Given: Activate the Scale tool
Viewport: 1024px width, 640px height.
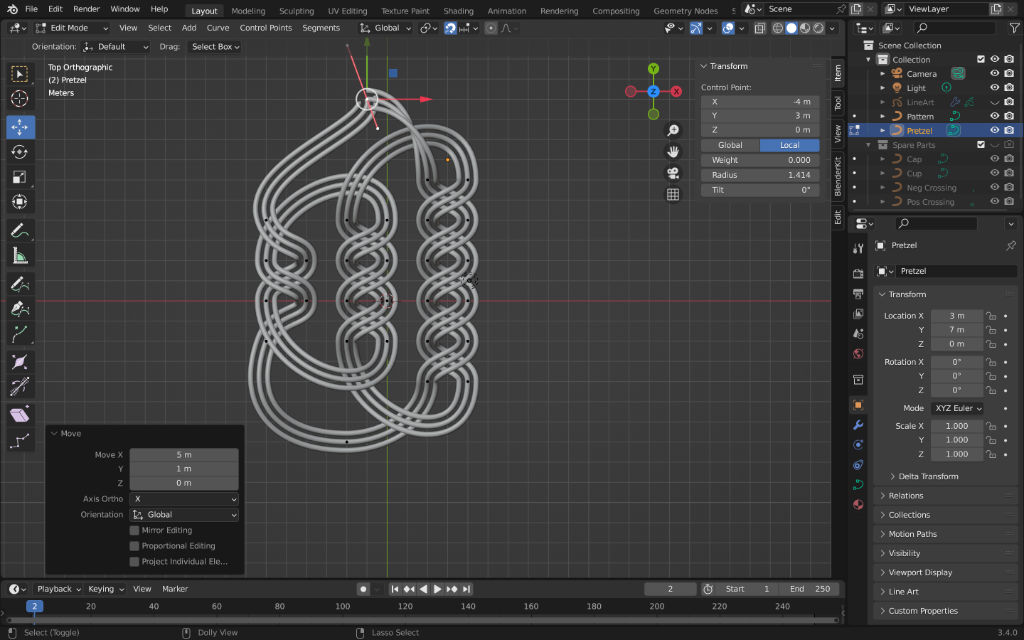Looking at the screenshot, I should (20, 178).
